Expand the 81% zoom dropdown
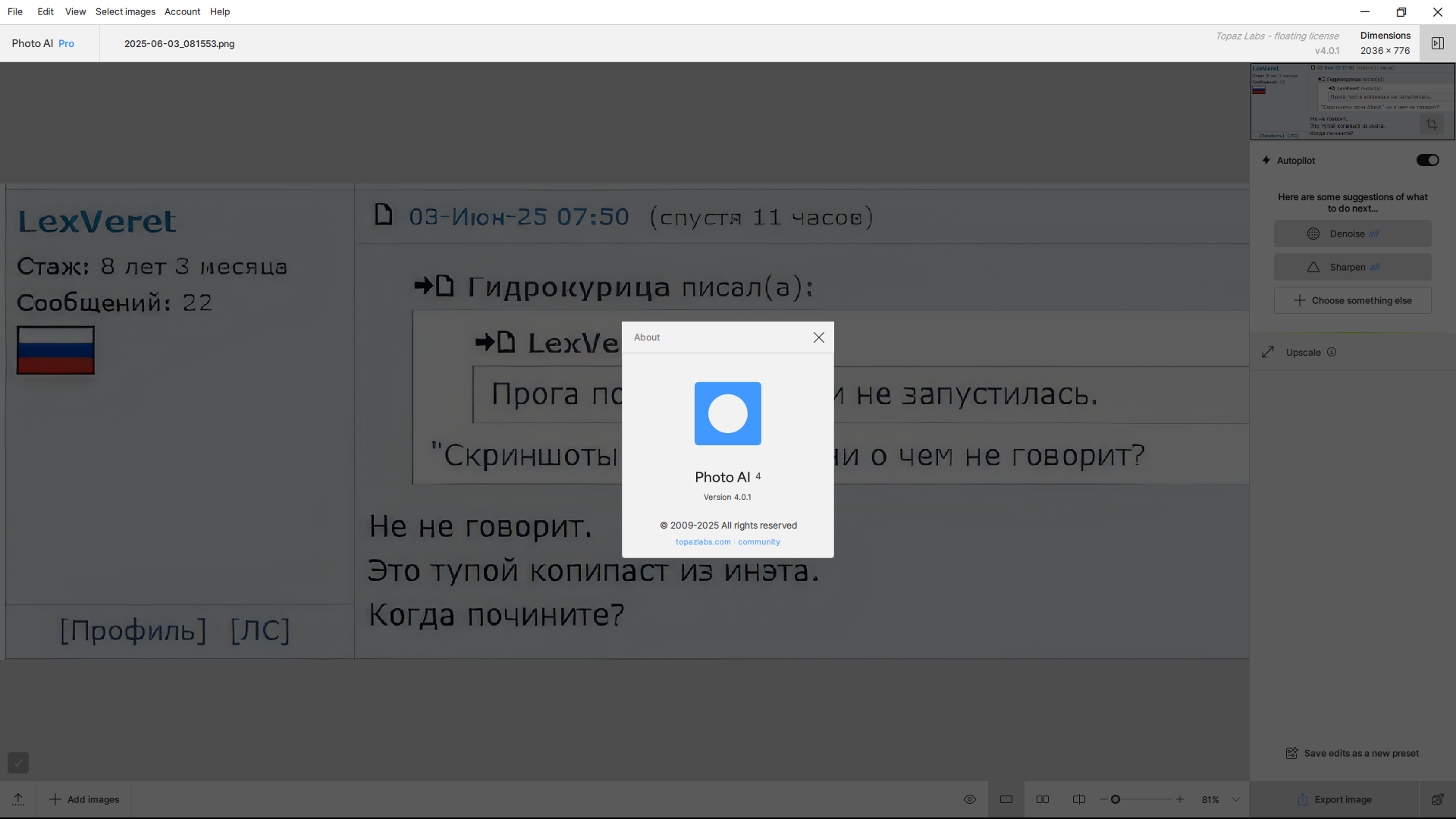Viewport: 1456px width, 819px height. [1236, 799]
